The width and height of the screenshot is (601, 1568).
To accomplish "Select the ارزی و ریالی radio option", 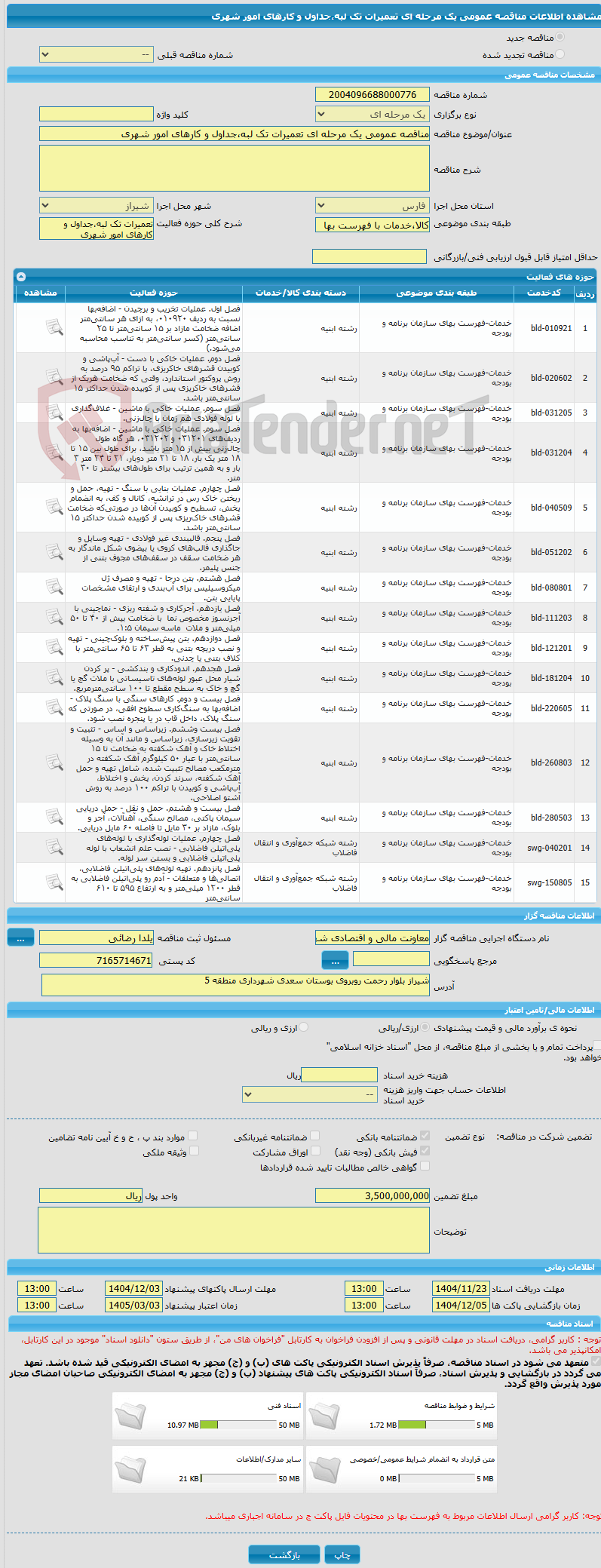I will coord(303,1027).
